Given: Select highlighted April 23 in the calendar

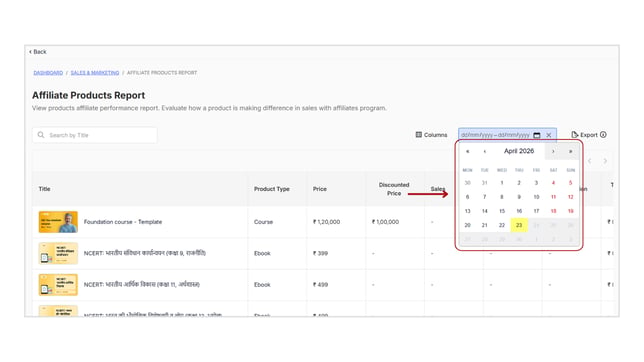Looking at the screenshot, I should (519, 225).
